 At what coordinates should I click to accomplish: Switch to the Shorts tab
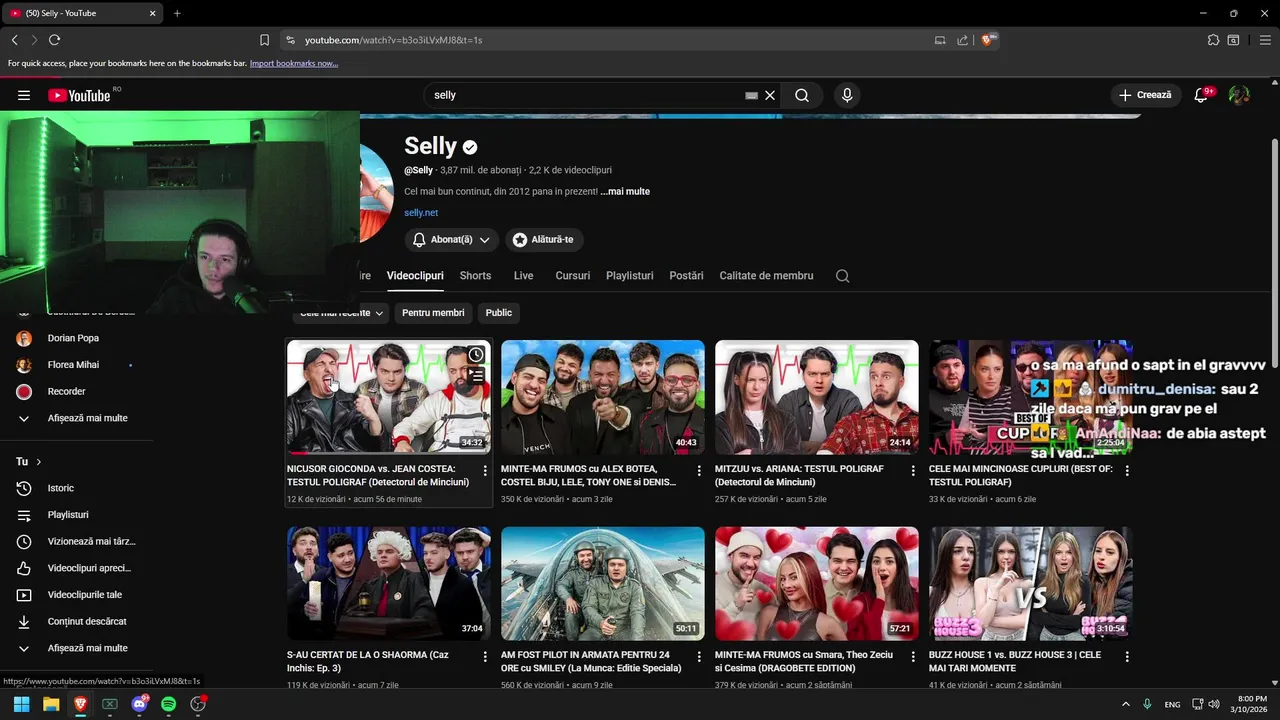point(475,276)
